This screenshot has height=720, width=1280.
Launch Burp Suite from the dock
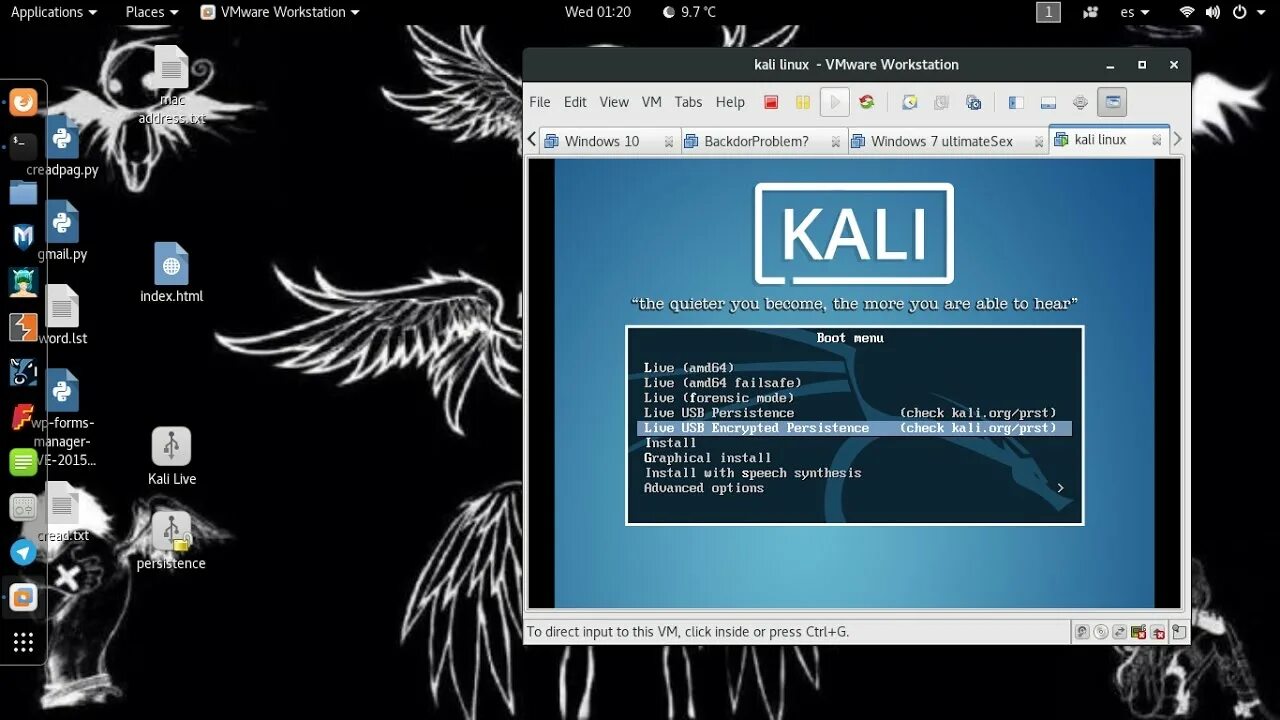pyautogui.click(x=23, y=327)
